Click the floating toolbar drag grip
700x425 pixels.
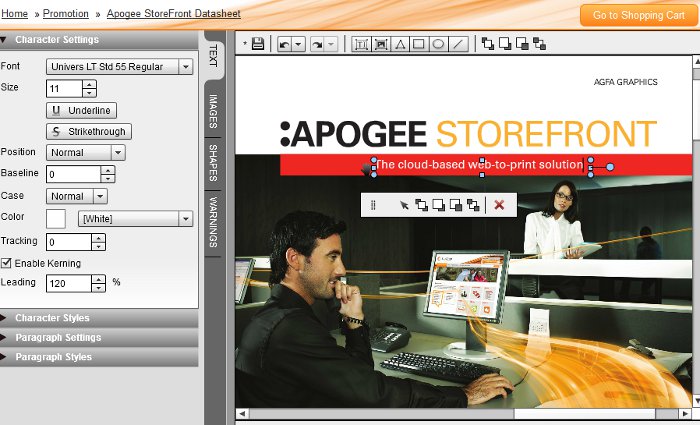(x=373, y=205)
